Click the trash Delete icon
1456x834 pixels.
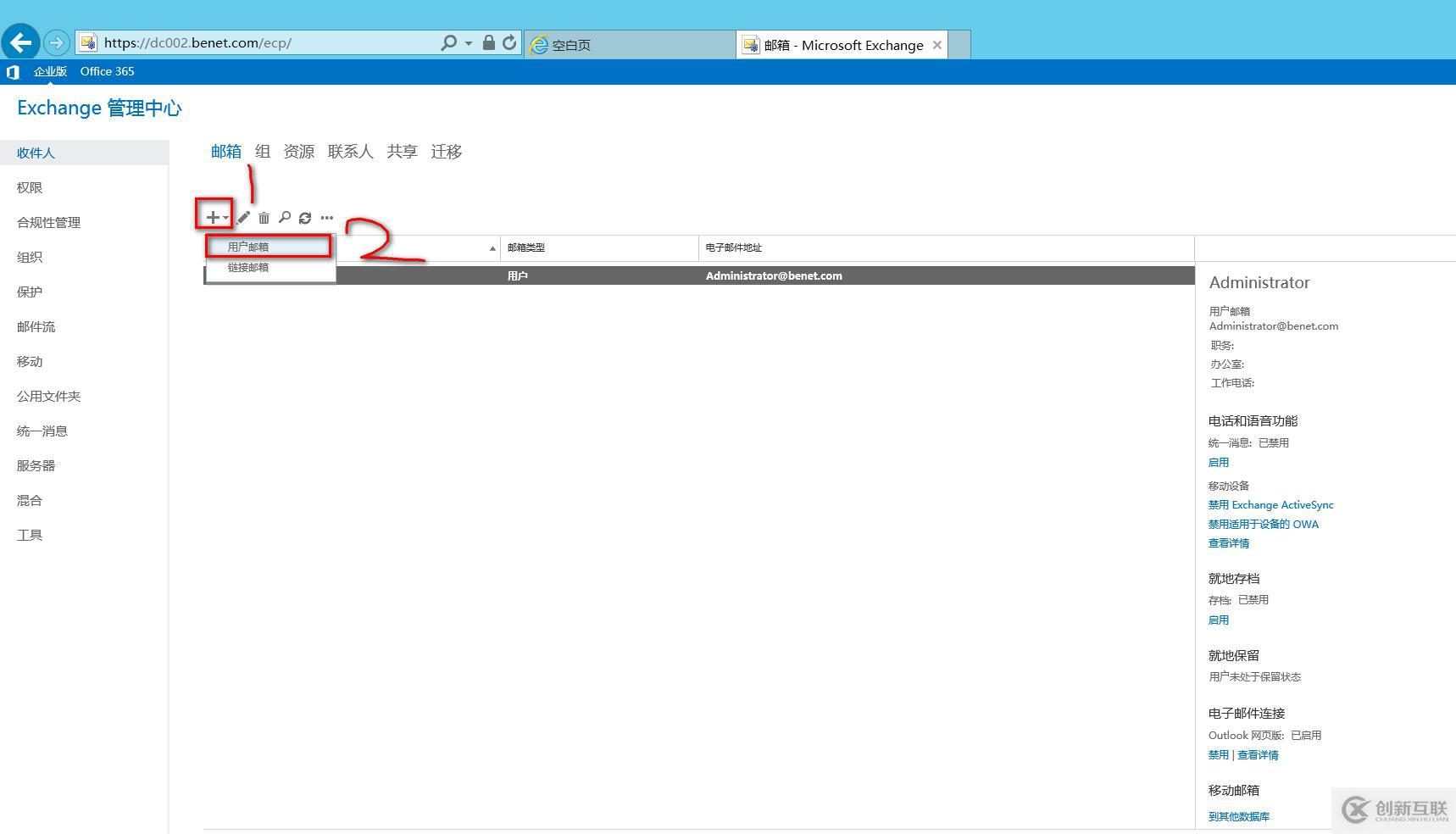(264, 218)
